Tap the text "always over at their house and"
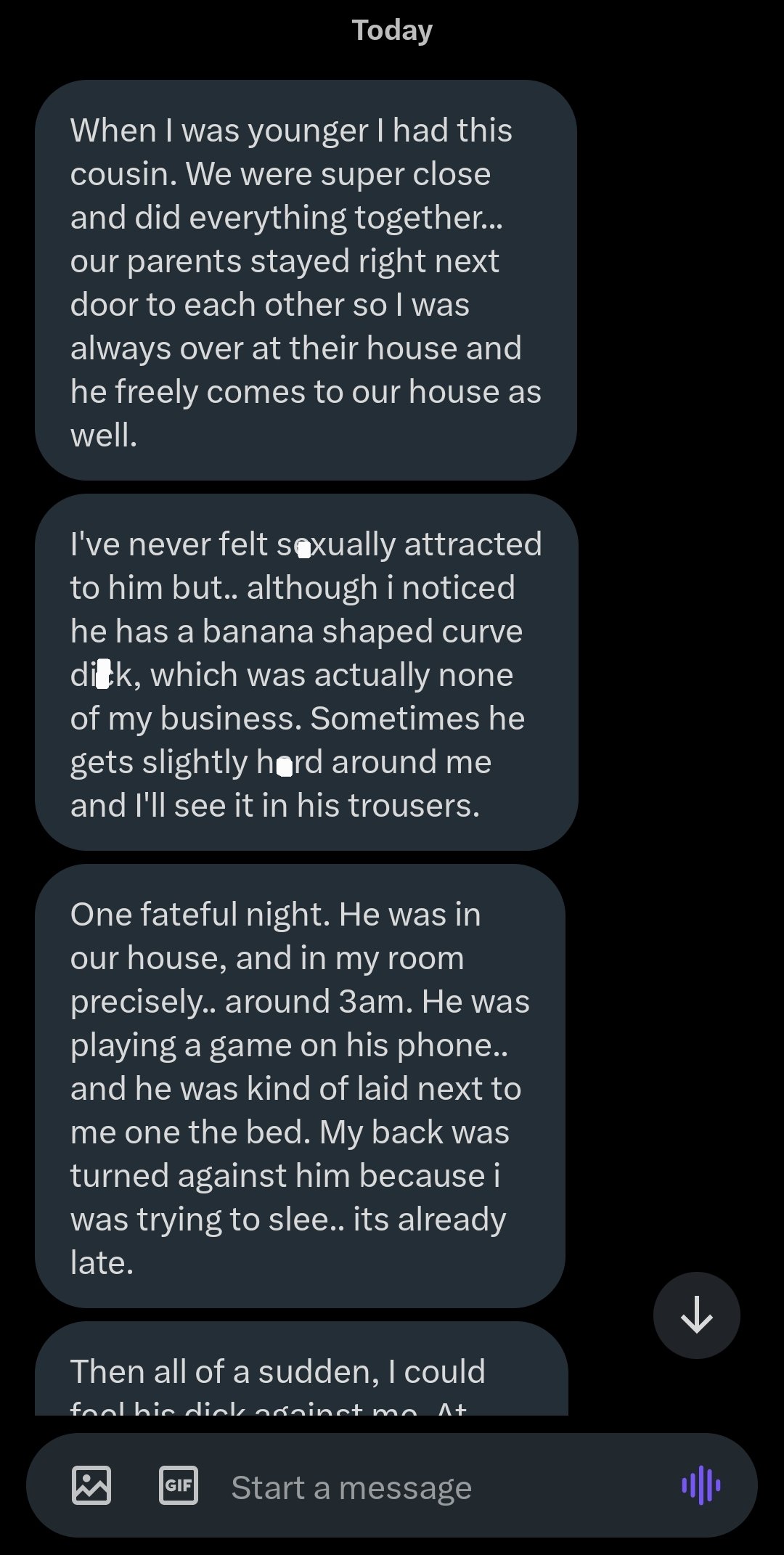Screen dimensions: 784x1555 pyautogui.click(x=295, y=348)
